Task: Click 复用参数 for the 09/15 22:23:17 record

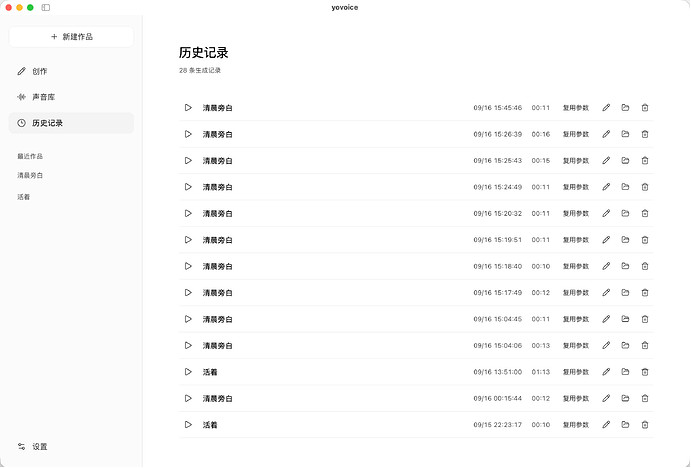Action: pyautogui.click(x=576, y=425)
